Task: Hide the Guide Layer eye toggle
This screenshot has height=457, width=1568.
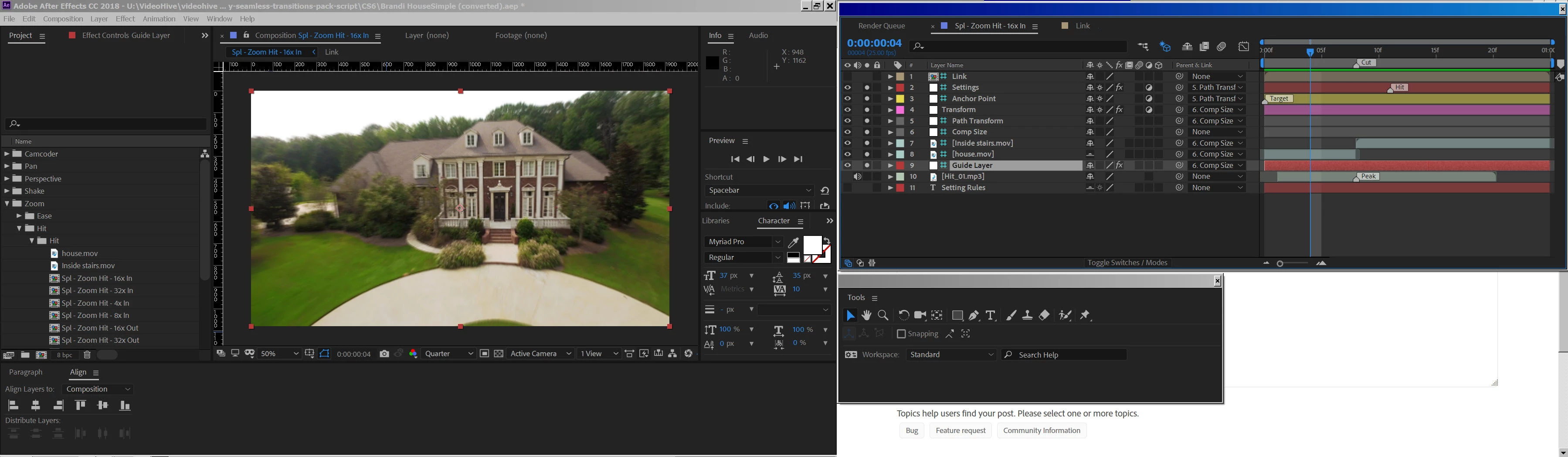Action: (847, 166)
